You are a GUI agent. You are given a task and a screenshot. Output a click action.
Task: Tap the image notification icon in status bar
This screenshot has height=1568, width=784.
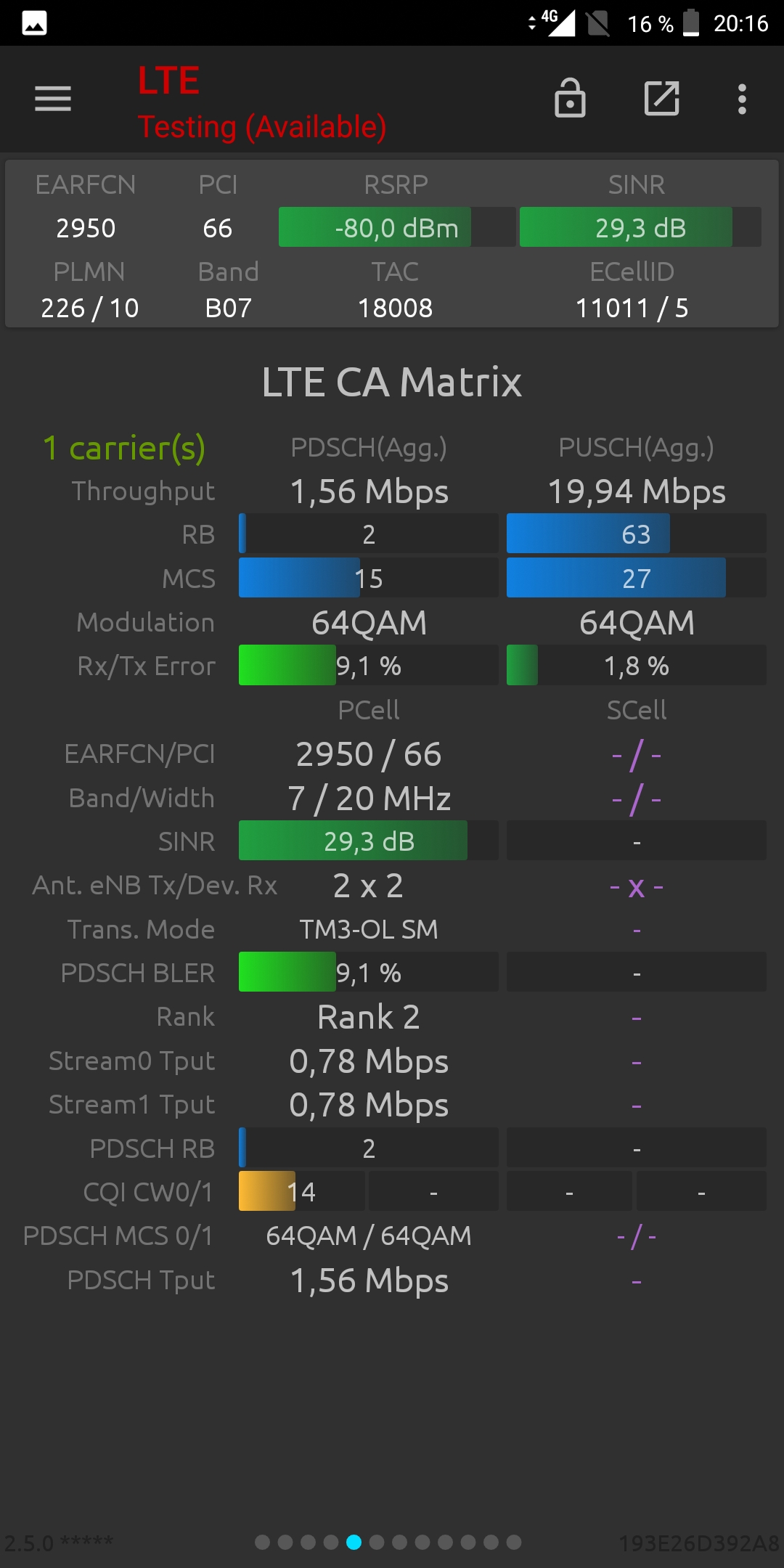click(x=34, y=23)
